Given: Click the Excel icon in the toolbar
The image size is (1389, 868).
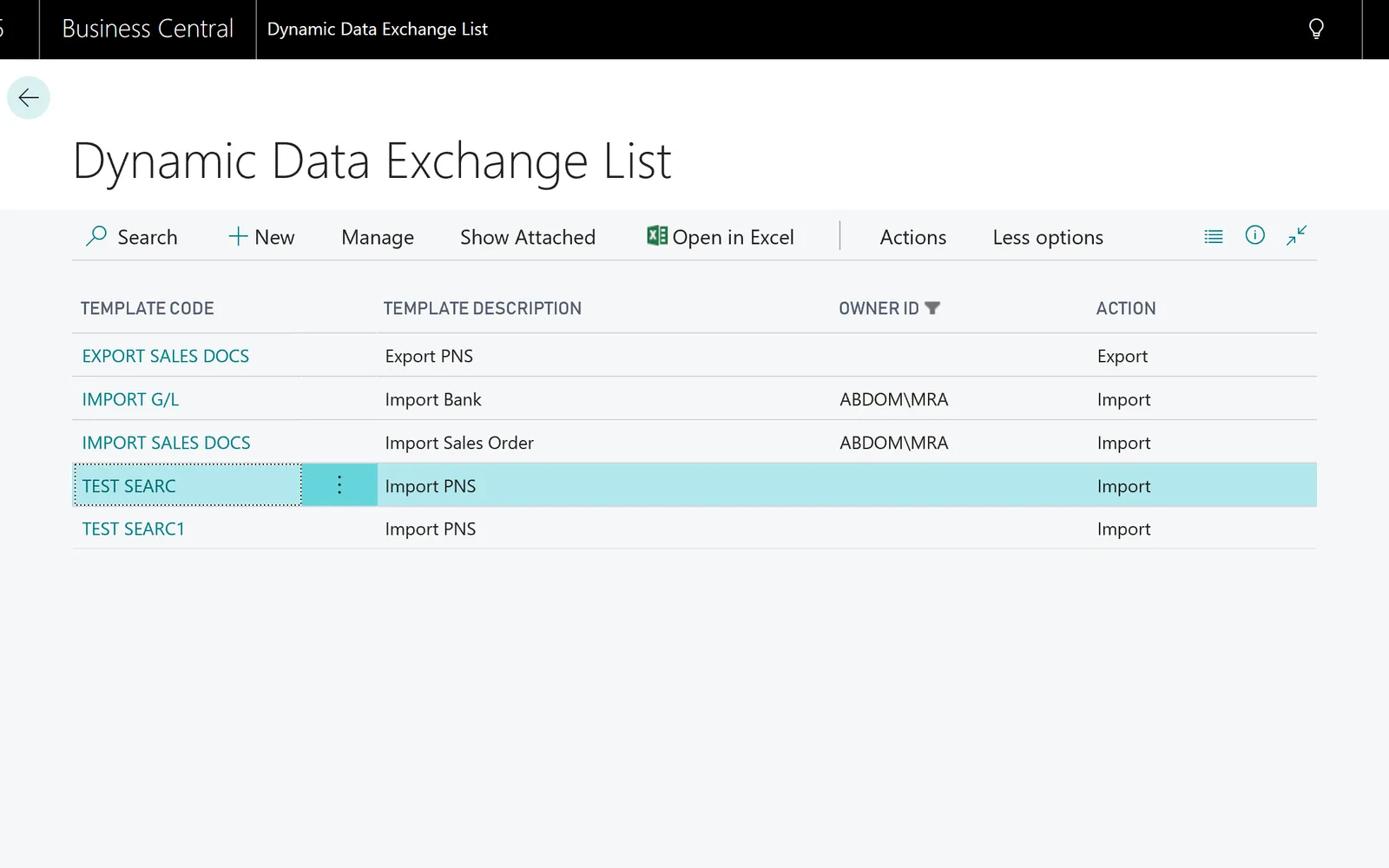Looking at the screenshot, I should [x=657, y=235].
